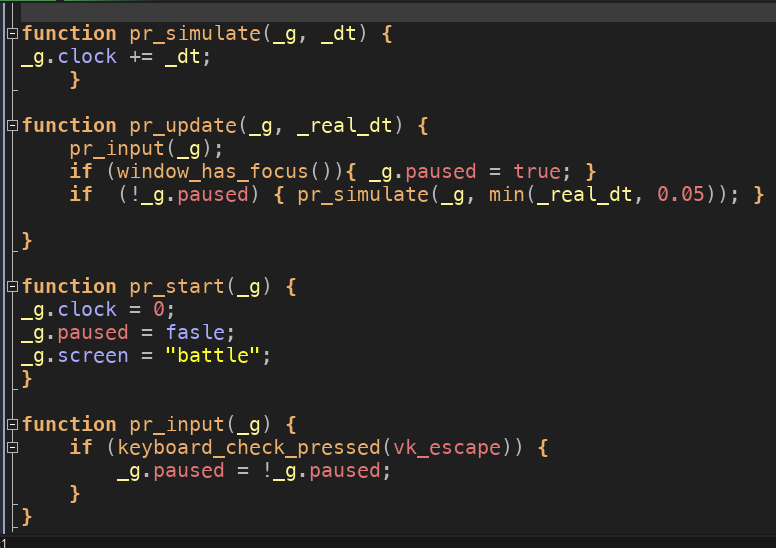Collapse the pr_start function fold marker

pos(12,286)
